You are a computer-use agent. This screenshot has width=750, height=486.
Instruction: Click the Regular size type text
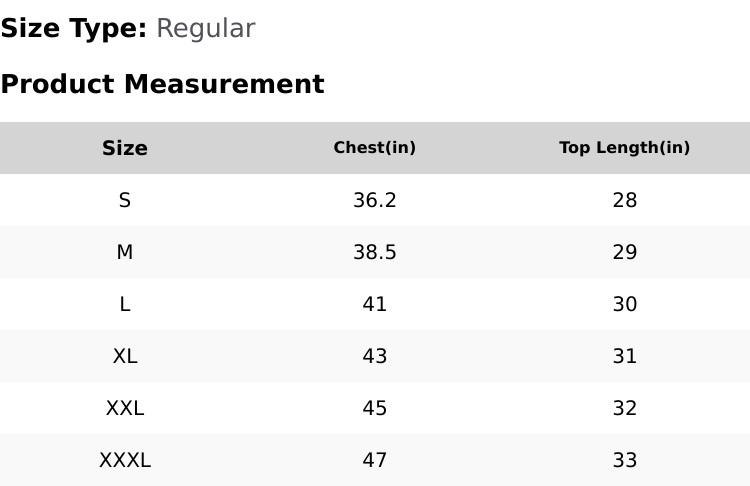tap(206, 29)
